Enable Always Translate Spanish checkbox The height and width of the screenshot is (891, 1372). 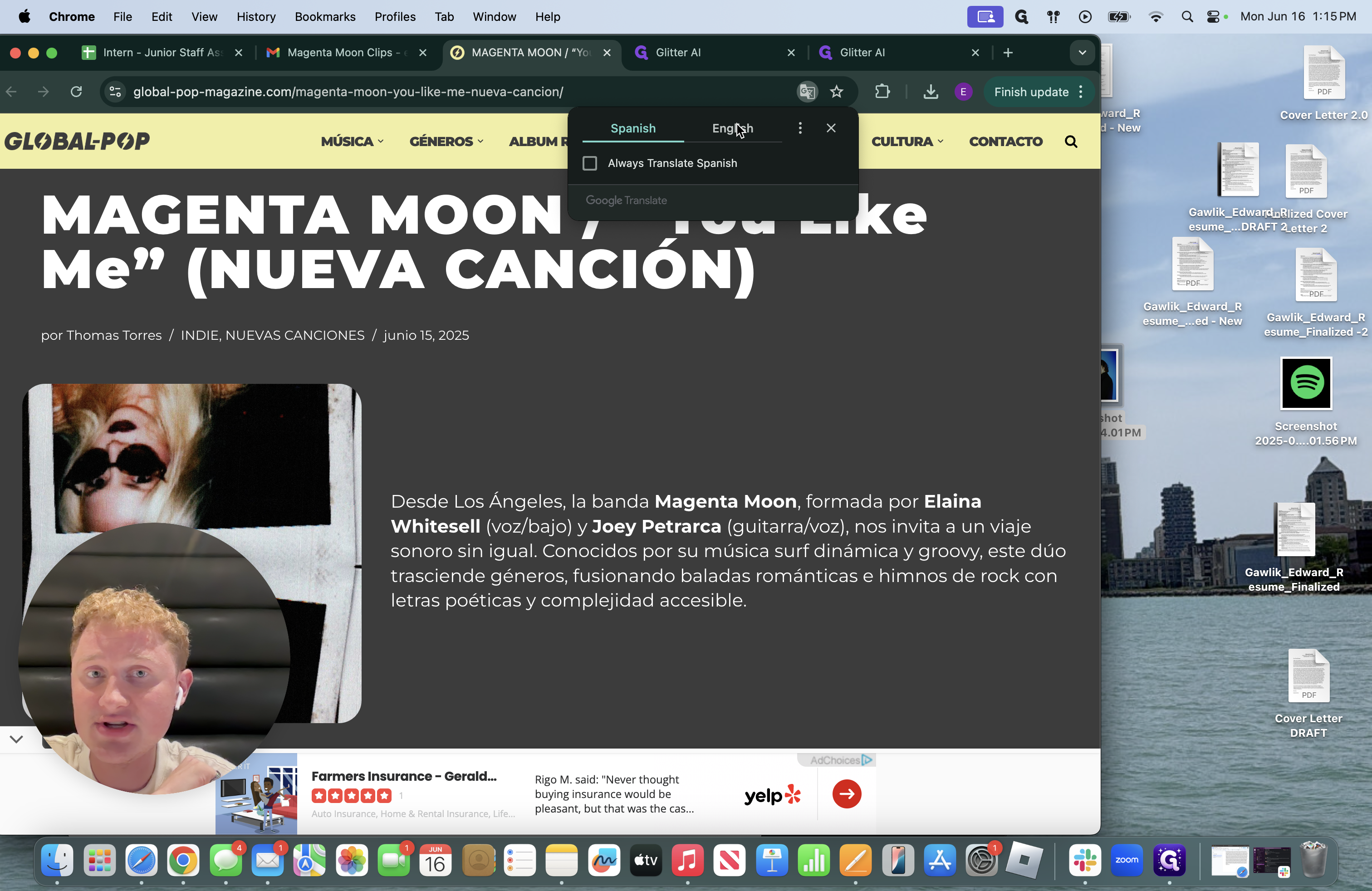click(589, 163)
